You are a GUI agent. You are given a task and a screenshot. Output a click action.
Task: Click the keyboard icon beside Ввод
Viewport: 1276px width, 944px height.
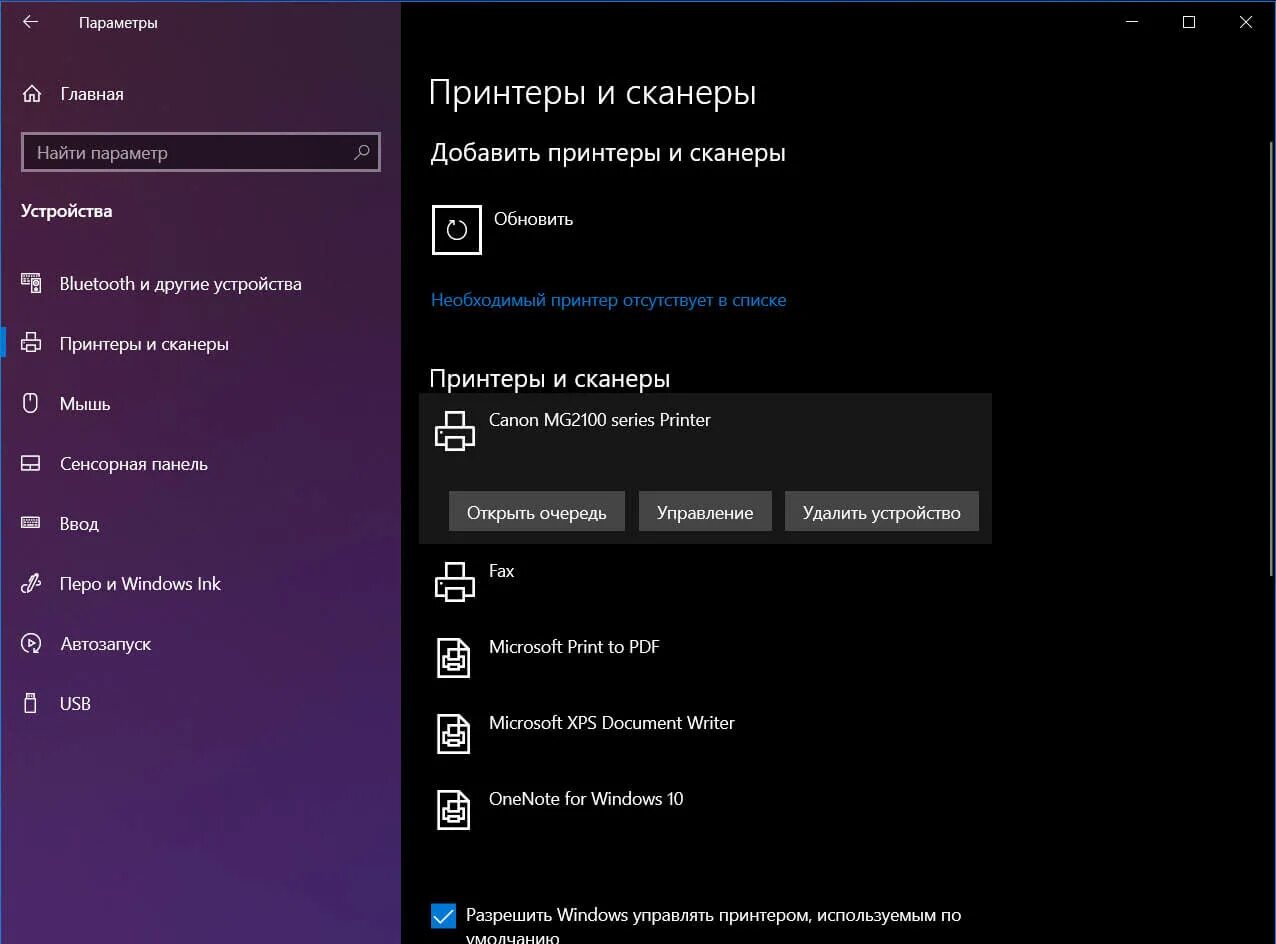[31, 523]
